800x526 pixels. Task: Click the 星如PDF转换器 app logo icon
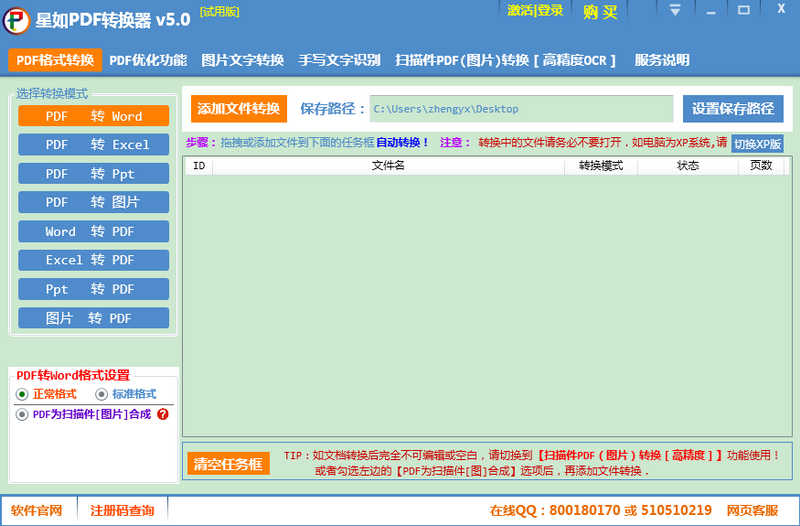pos(16,20)
